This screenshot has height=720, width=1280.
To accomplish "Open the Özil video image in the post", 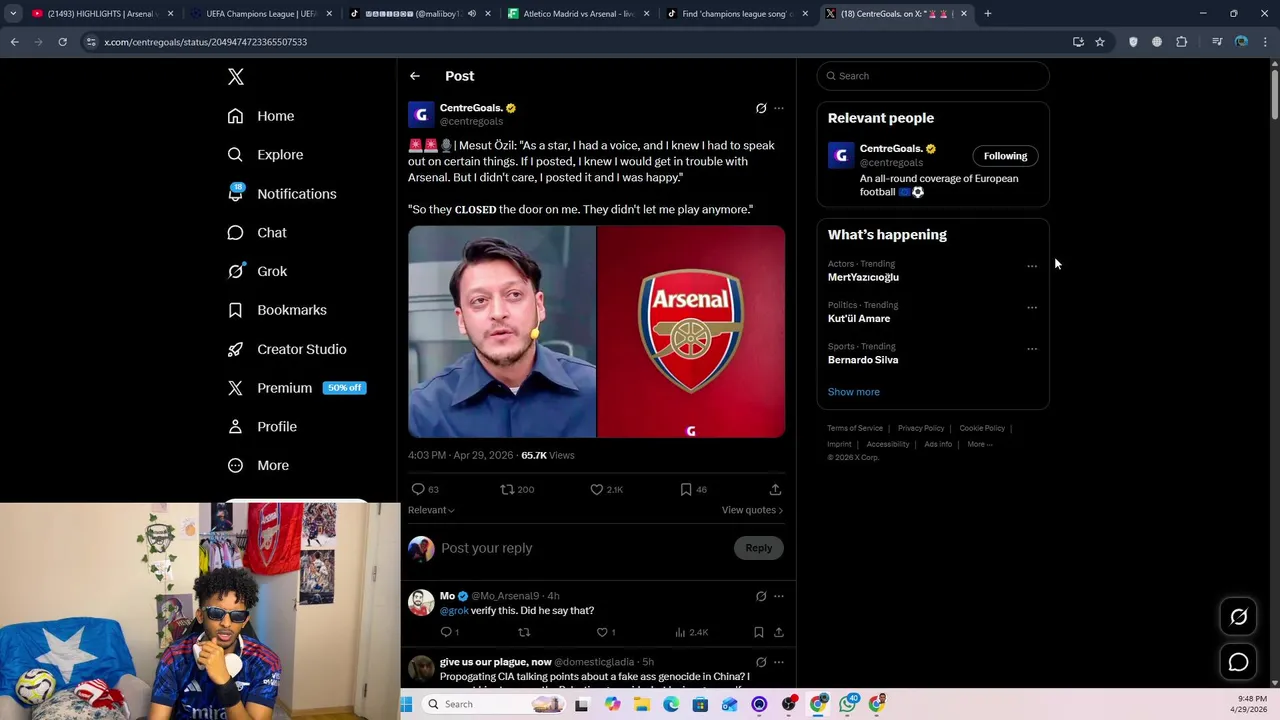I will click(501, 332).
